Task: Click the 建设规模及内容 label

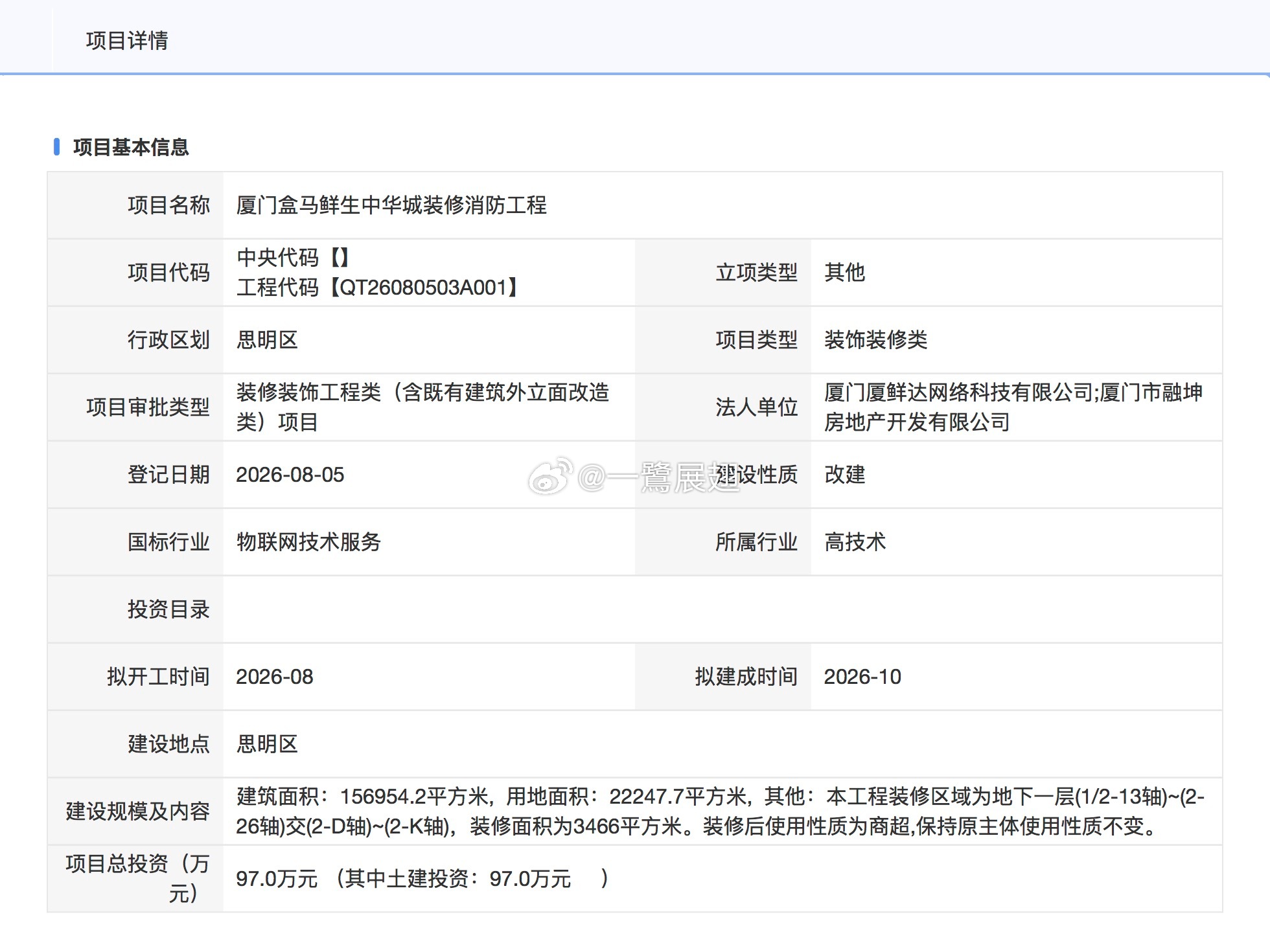Action: [x=137, y=811]
